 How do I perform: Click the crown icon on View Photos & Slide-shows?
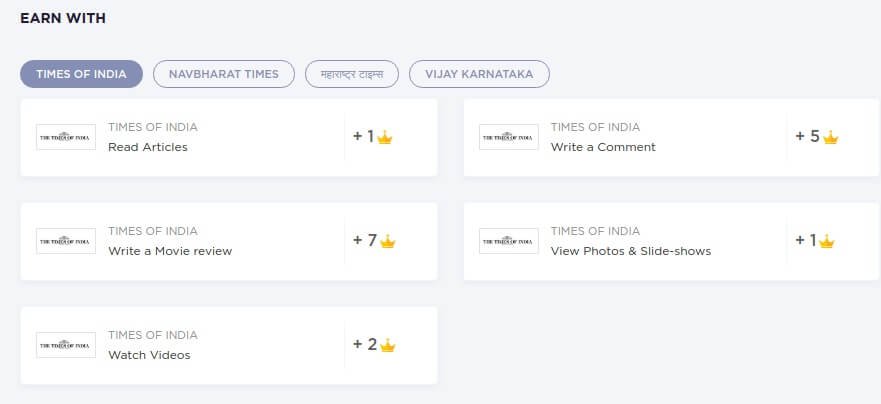coord(826,241)
